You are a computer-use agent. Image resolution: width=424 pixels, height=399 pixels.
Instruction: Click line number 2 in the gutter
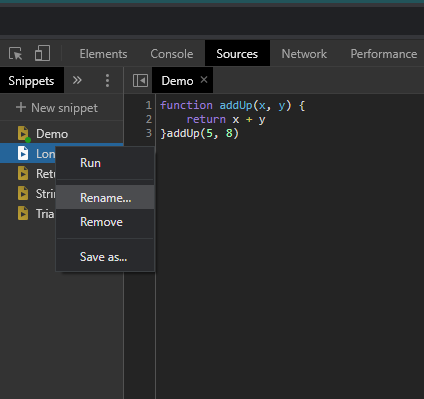149,119
